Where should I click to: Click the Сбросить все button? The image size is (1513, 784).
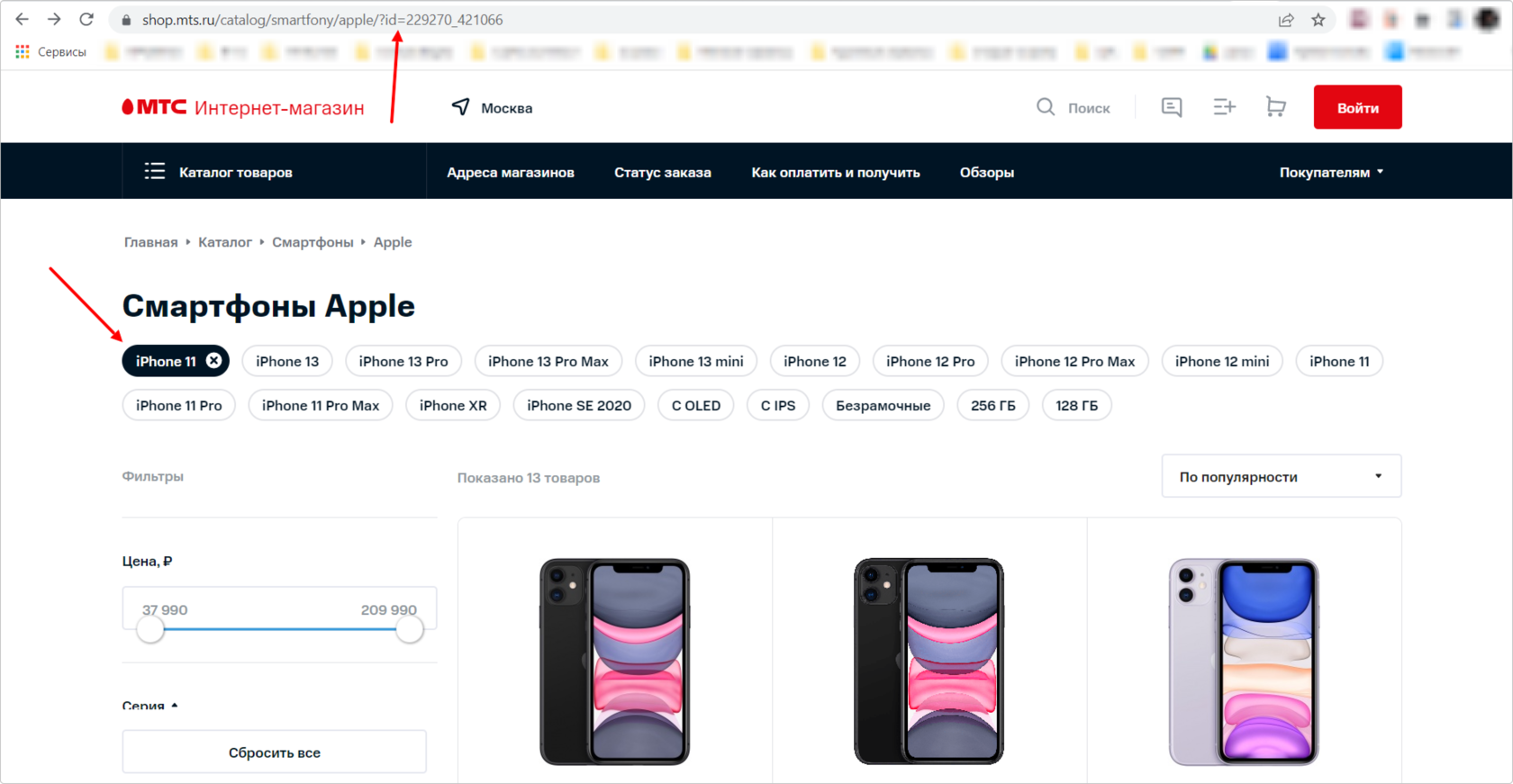(x=275, y=752)
